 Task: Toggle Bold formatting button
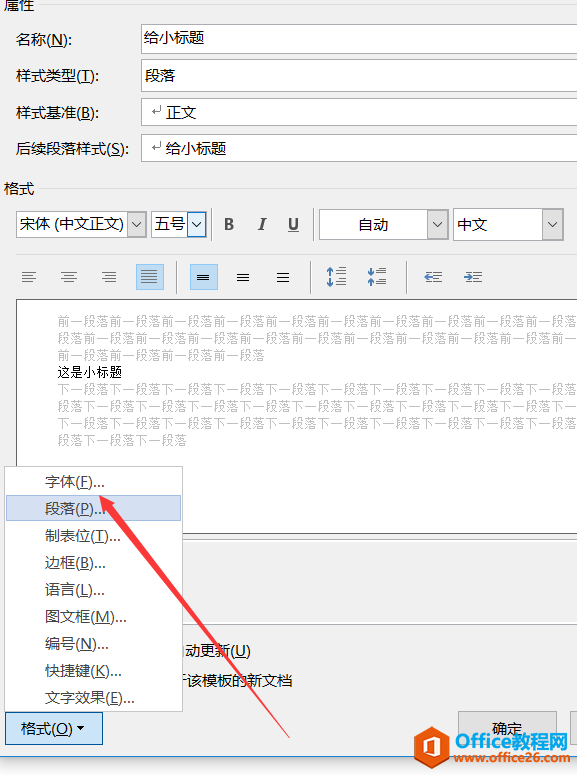229,224
